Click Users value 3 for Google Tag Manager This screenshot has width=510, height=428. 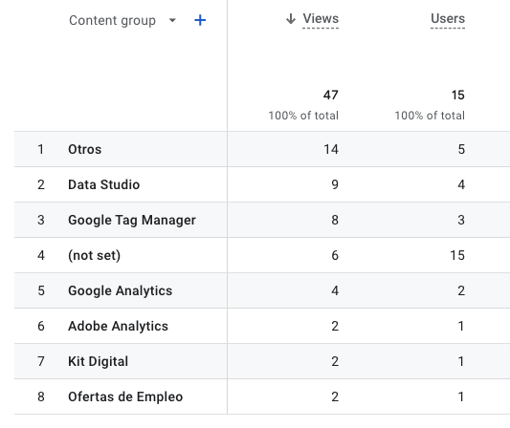(461, 220)
